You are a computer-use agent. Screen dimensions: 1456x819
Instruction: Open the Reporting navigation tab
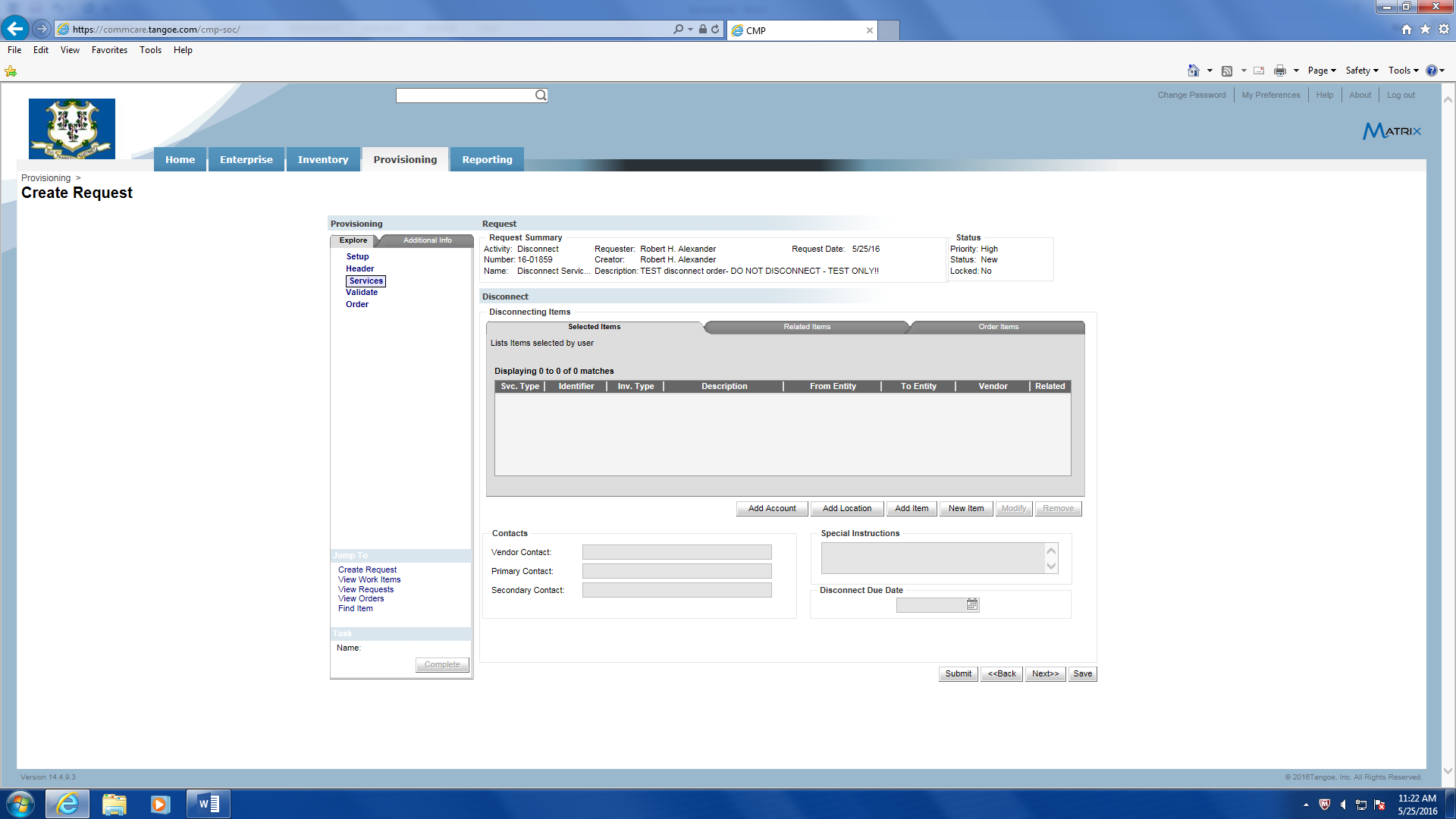(x=487, y=159)
